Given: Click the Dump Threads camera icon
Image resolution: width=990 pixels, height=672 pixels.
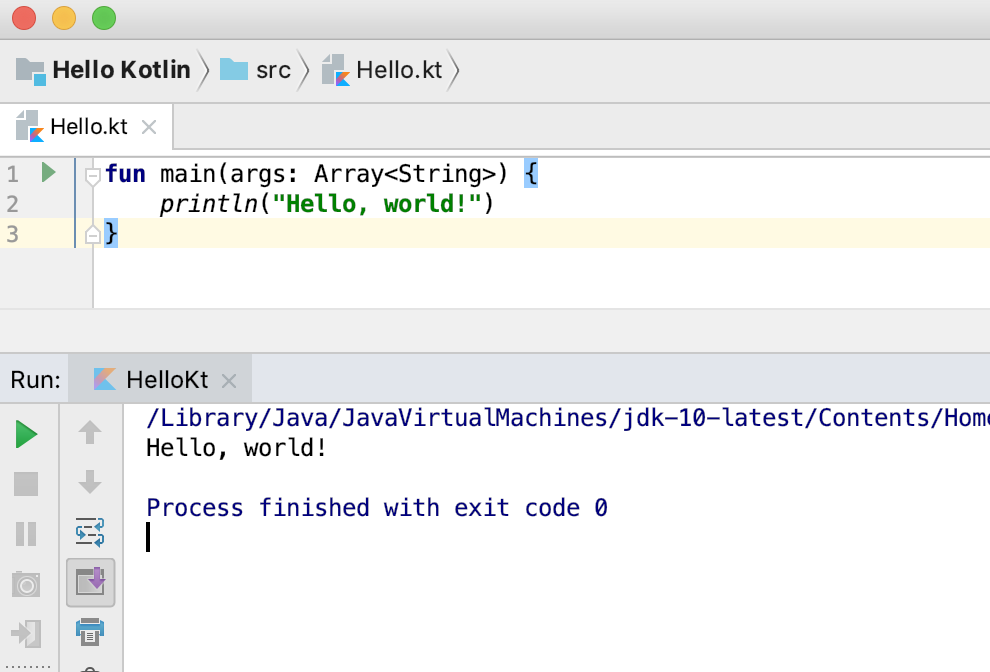Looking at the screenshot, I should 27,584.
